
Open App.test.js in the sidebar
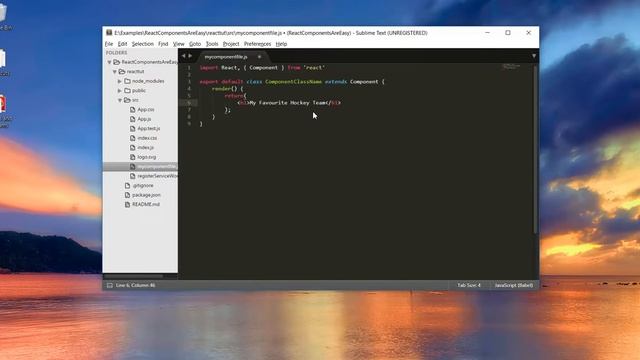click(149, 128)
